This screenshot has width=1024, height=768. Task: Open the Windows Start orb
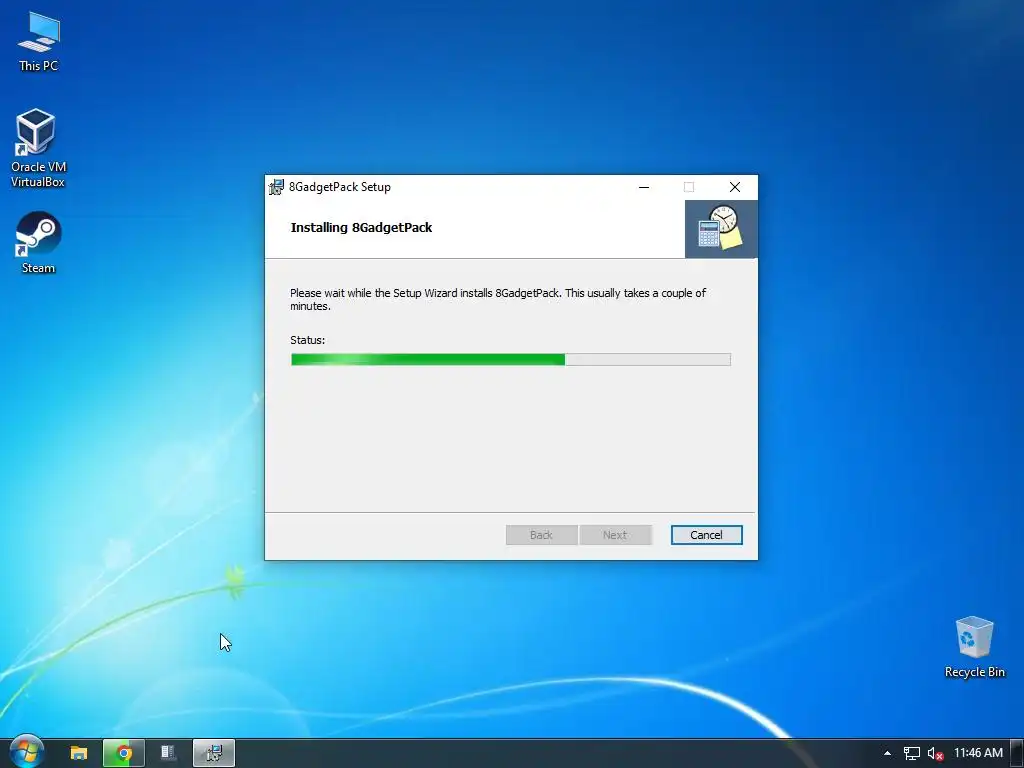(x=26, y=752)
